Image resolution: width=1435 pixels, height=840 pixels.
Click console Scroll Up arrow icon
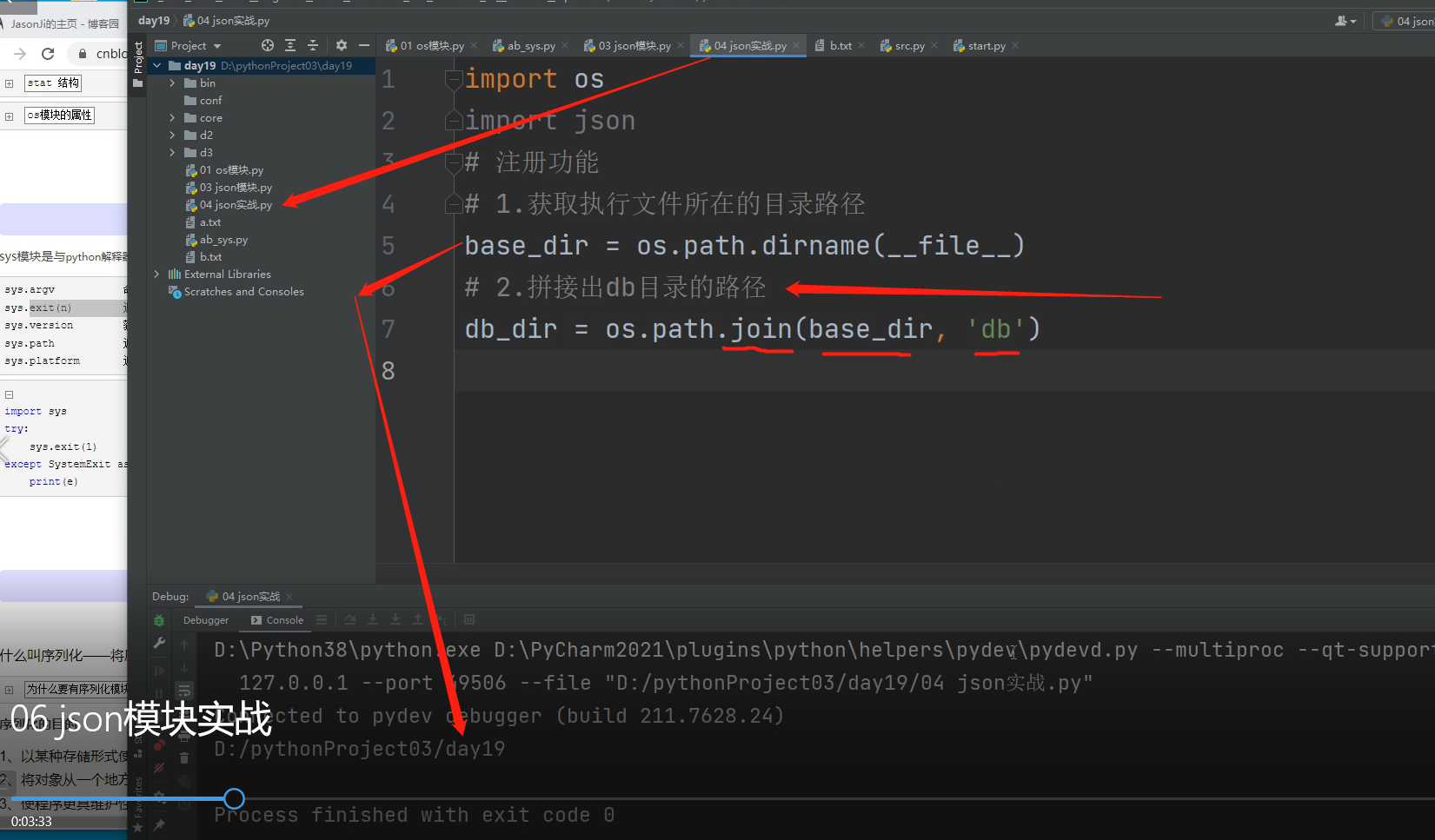(x=184, y=645)
